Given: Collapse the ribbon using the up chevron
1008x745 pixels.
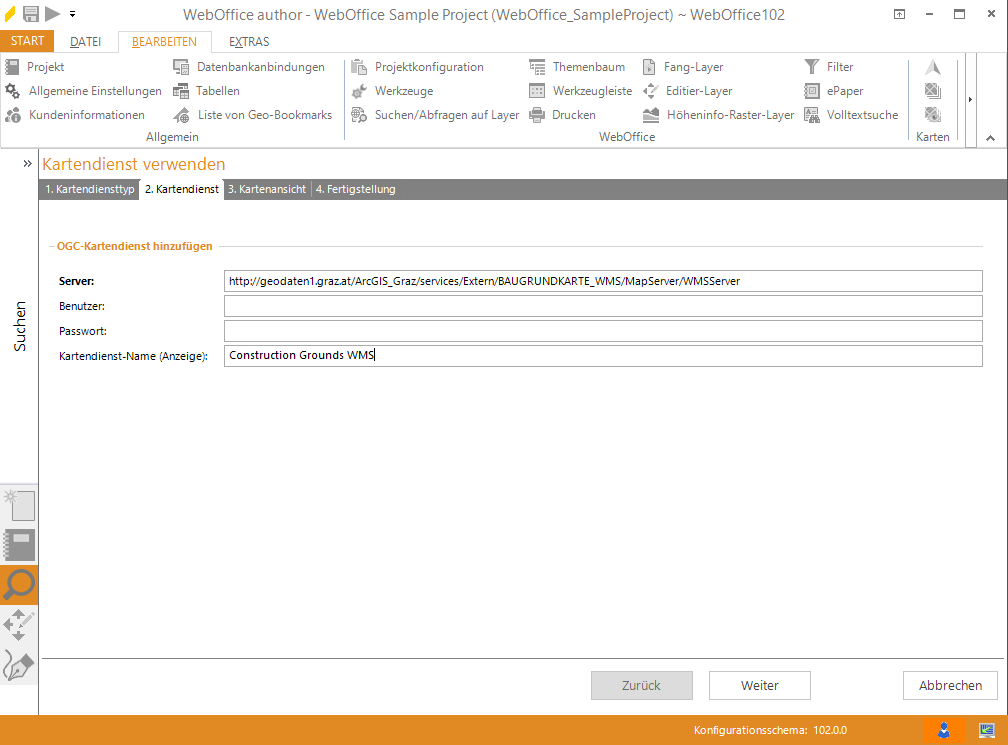Looking at the screenshot, I should 990,138.
